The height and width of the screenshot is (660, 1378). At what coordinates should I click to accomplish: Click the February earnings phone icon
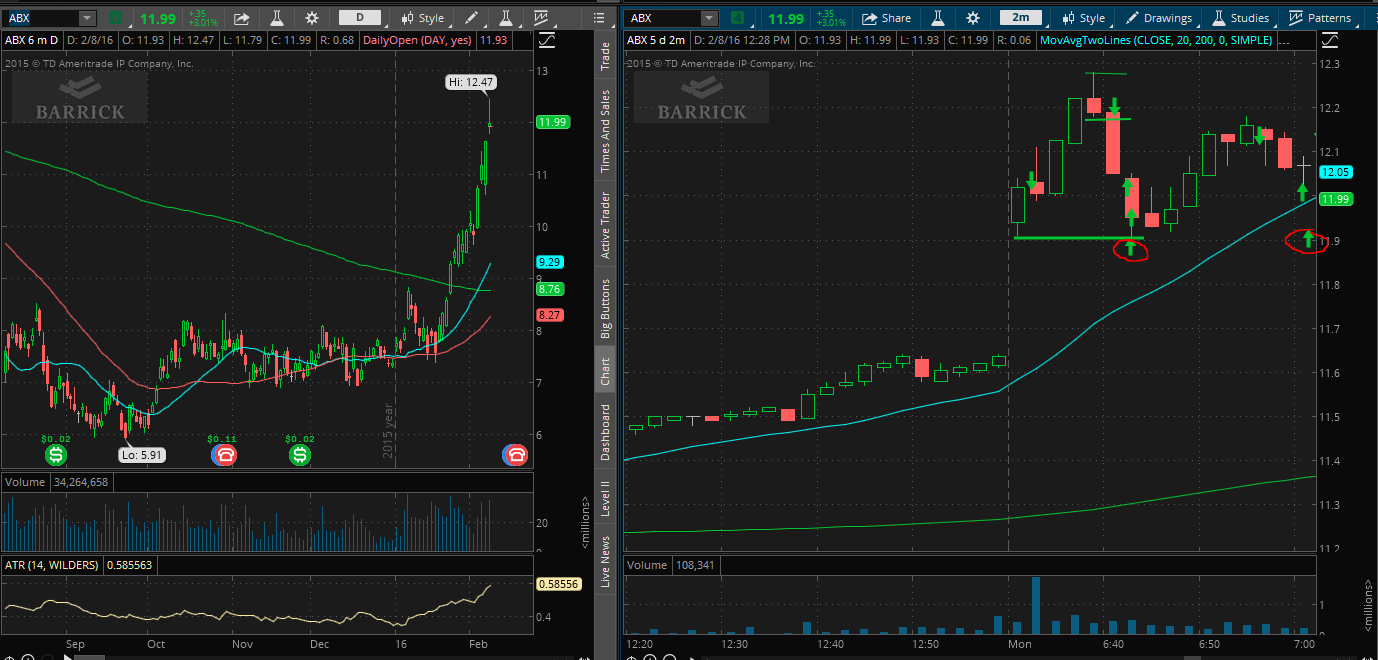[515, 455]
